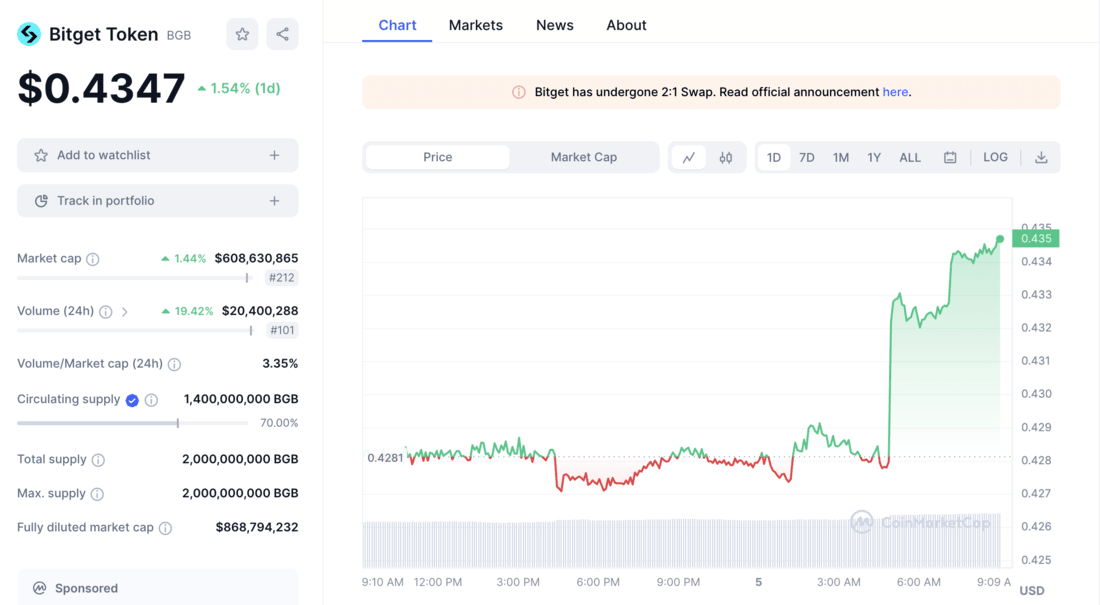
Task: Open the Chart tab
Action: tap(397, 25)
